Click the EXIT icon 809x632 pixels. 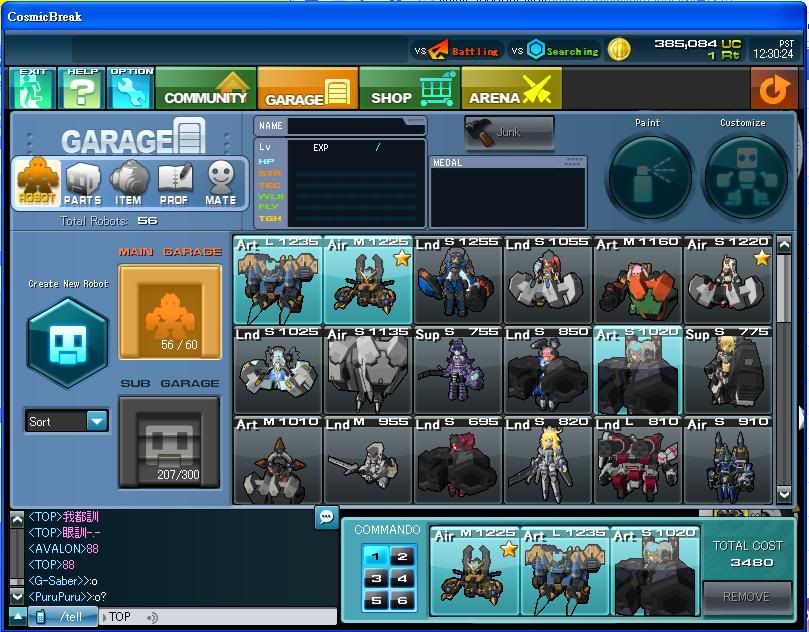pyautogui.click(x=32, y=89)
